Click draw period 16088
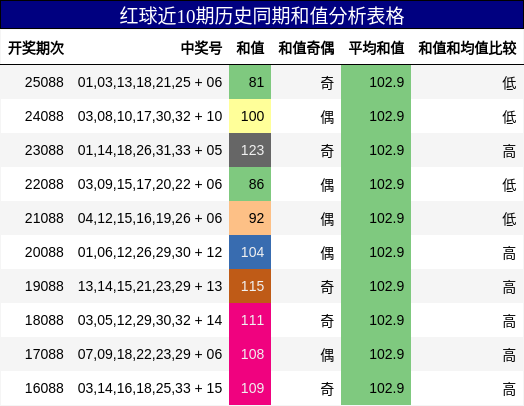Image resolution: width=524 pixels, height=406 pixels. tap(44, 388)
